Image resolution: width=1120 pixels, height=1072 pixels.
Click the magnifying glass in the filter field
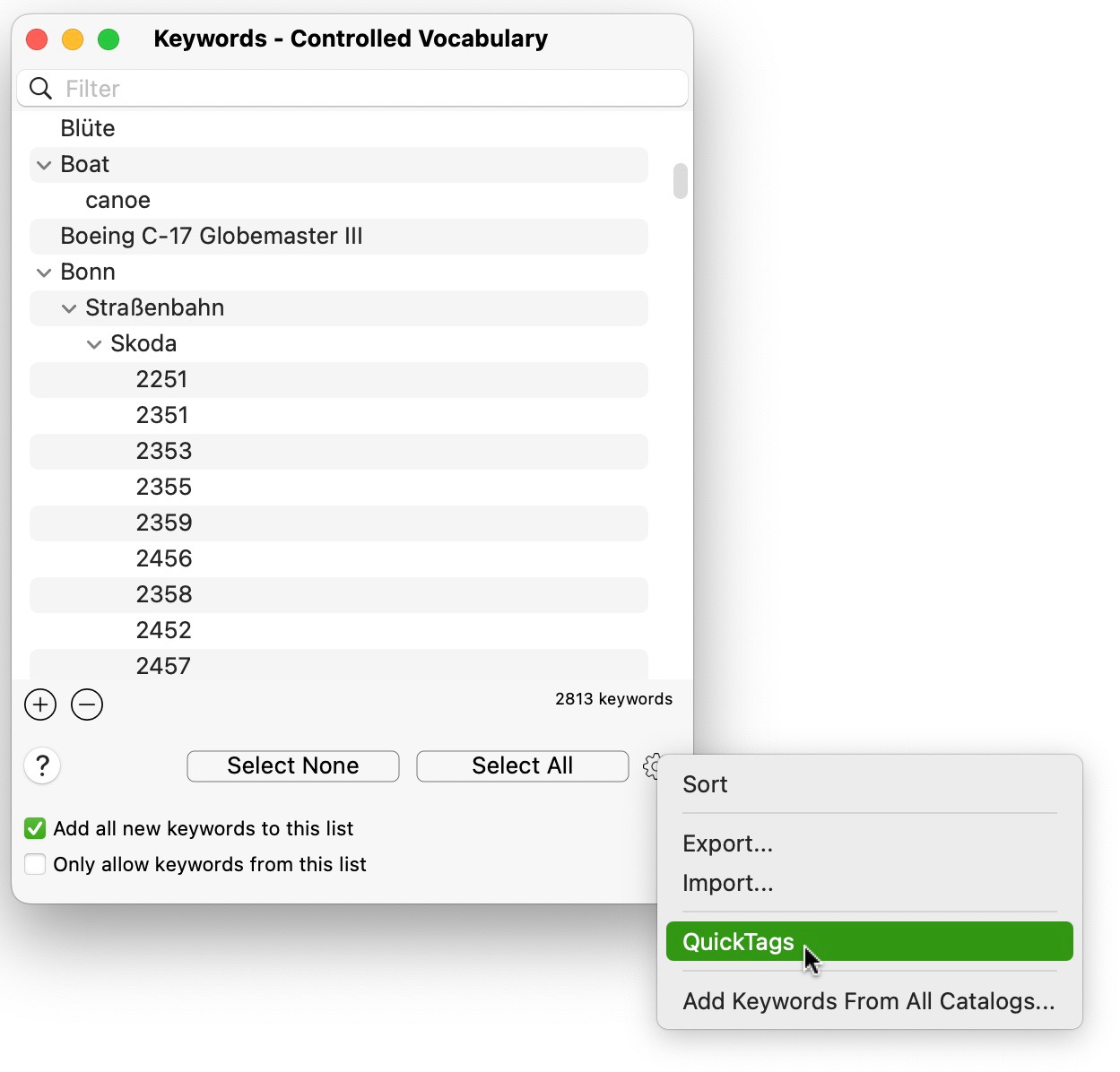[40, 88]
